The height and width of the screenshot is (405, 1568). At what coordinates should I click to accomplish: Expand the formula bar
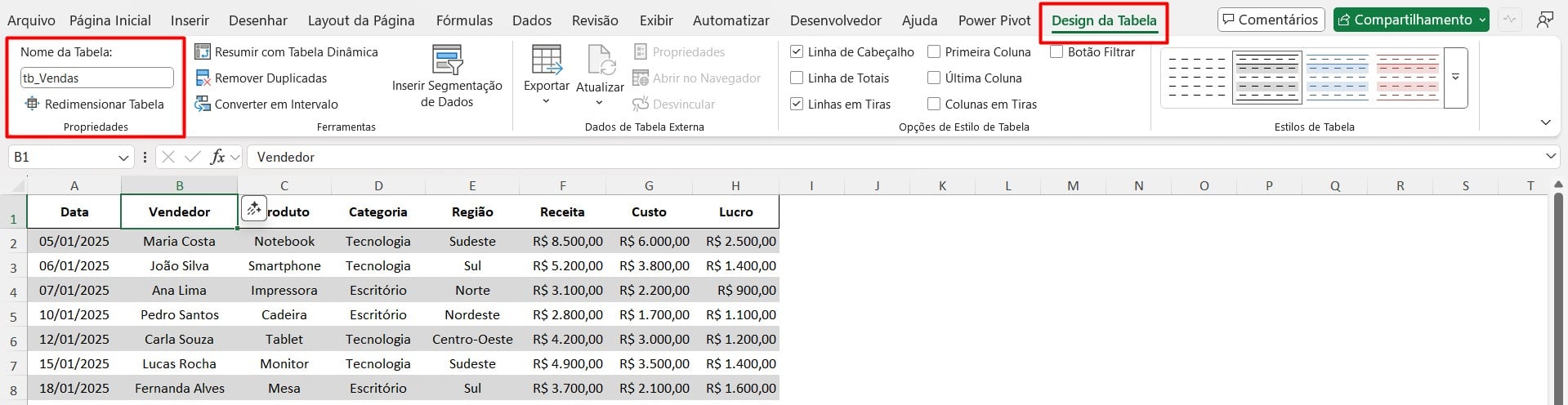(x=1550, y=157)
